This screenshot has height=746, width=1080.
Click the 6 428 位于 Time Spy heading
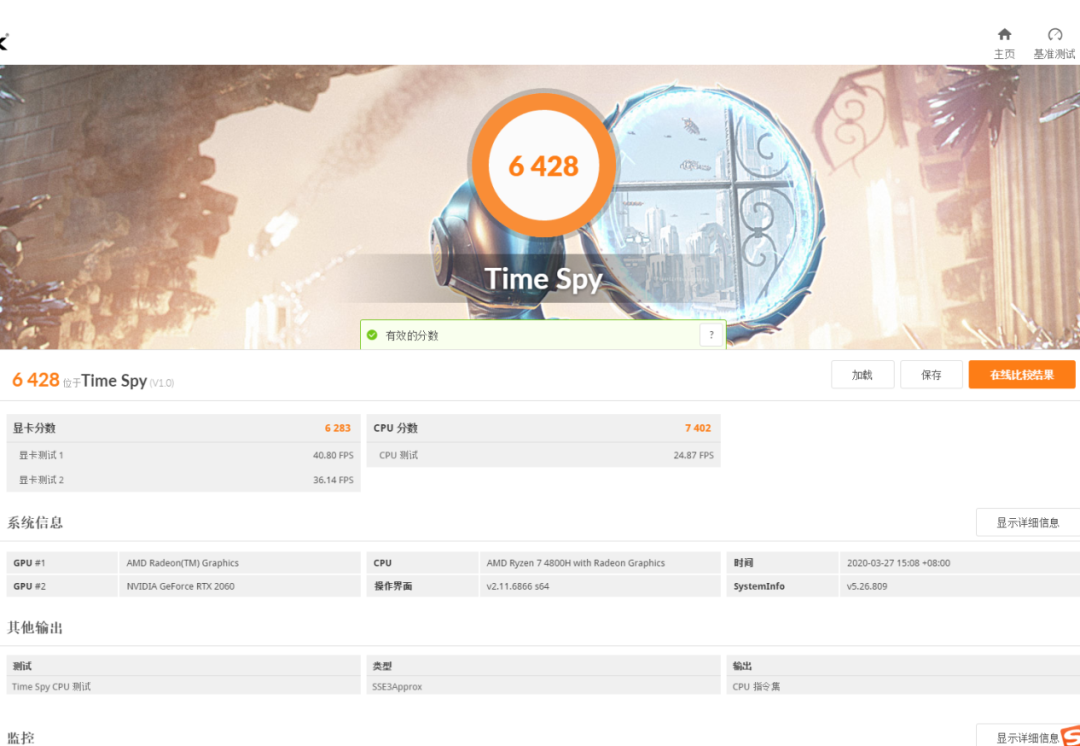(x=93, y=380)
